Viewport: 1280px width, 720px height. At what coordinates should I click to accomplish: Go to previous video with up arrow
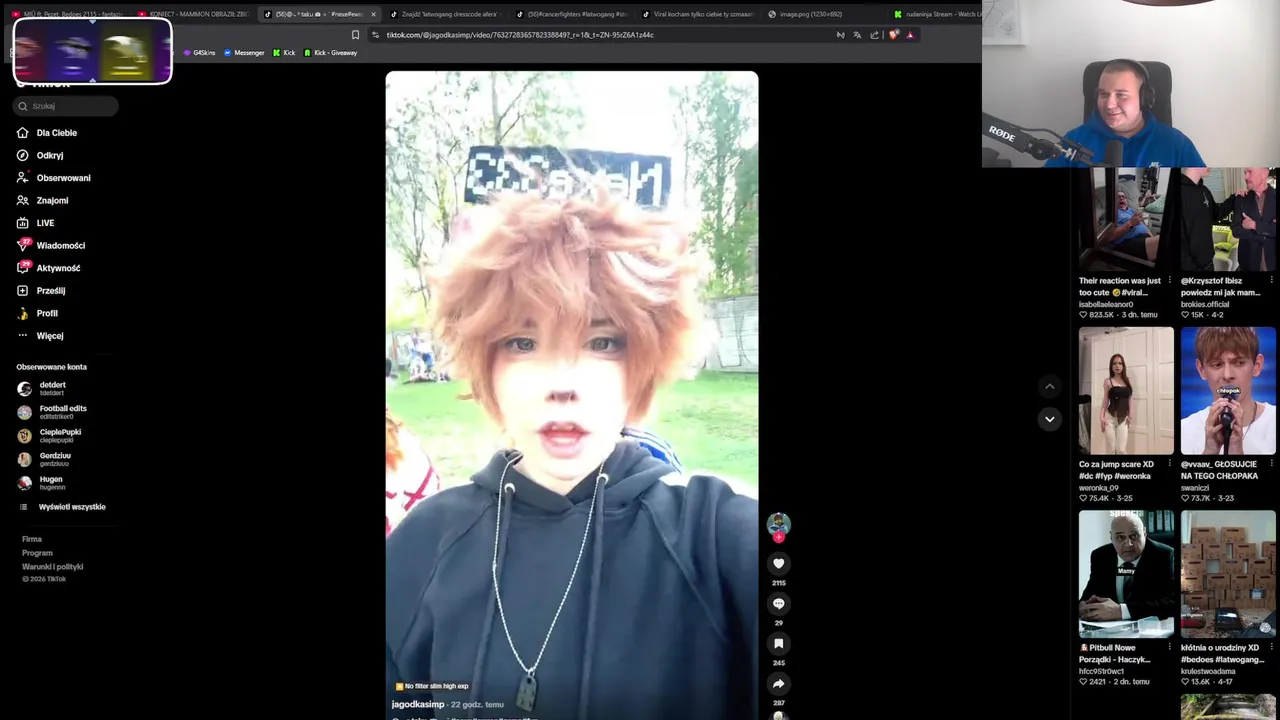point(1049,386)
